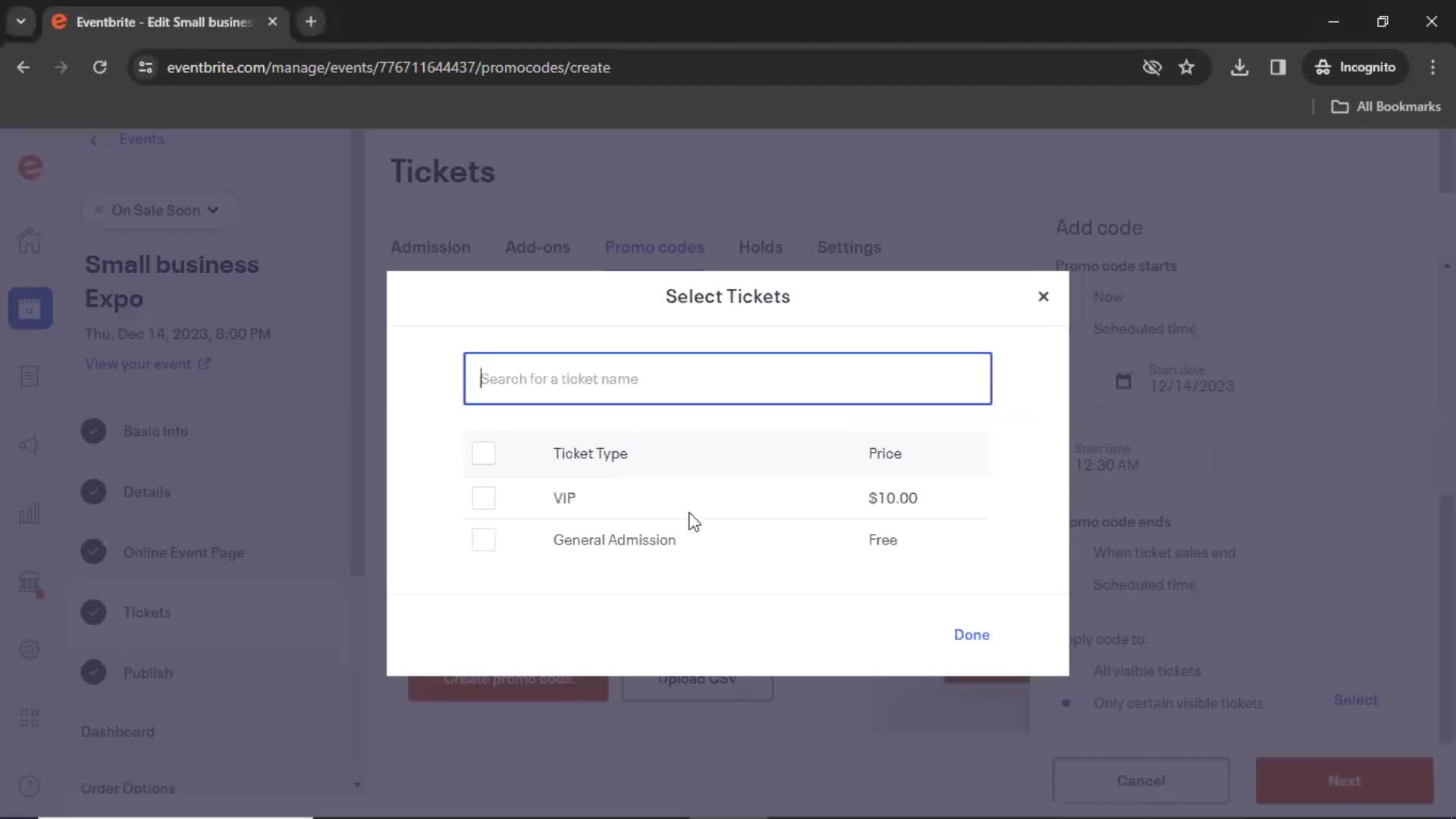This screenshot has width=1456, height=819.
Task: Click the Next button in Add code panel
Action: [x=1344, y=780]
